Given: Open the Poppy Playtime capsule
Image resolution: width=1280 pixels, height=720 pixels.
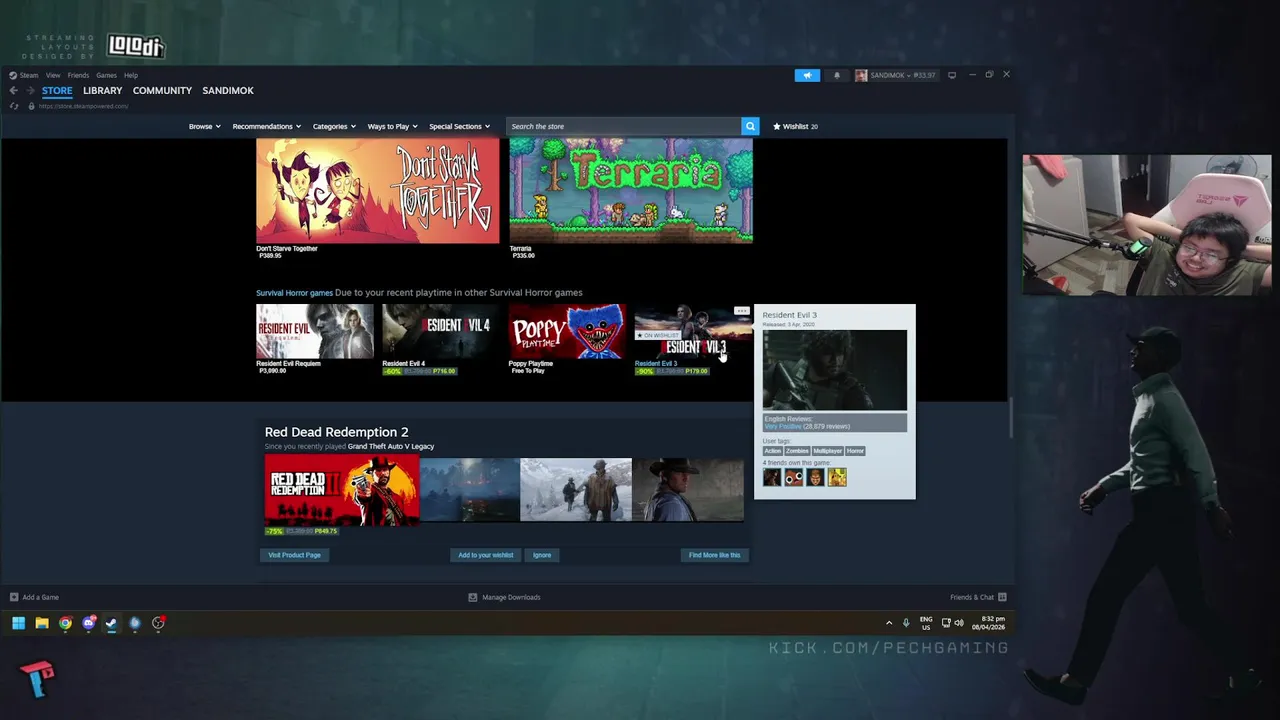Looking at the screenshot, I should click(x=566, y=331).
